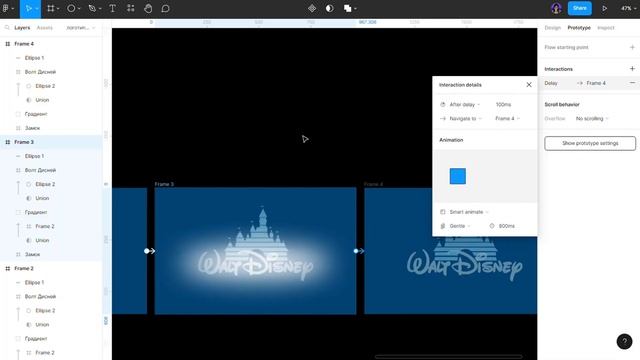Edit the 100ms delay value field
The height and width of the screenshot is (360, 640).
click(x=503, y=104)
